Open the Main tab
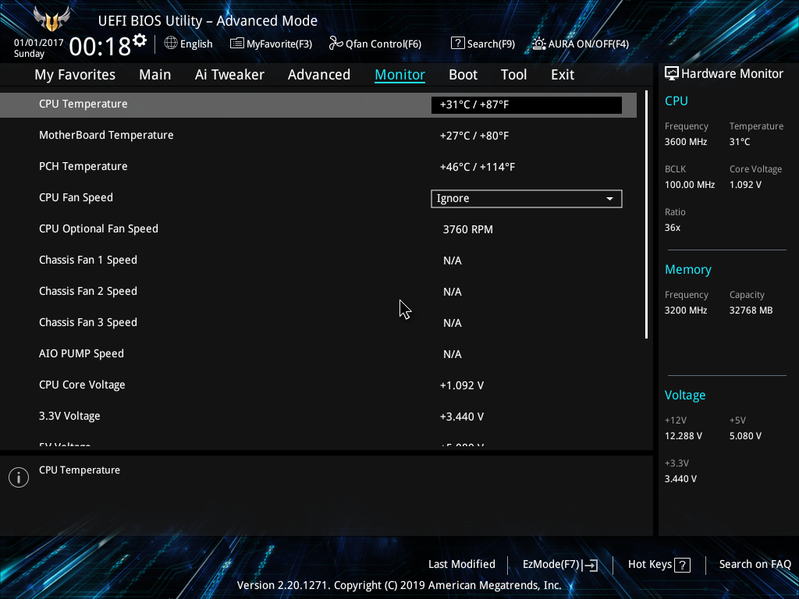Viewport: 799px width, 599px height. [155, 74]
